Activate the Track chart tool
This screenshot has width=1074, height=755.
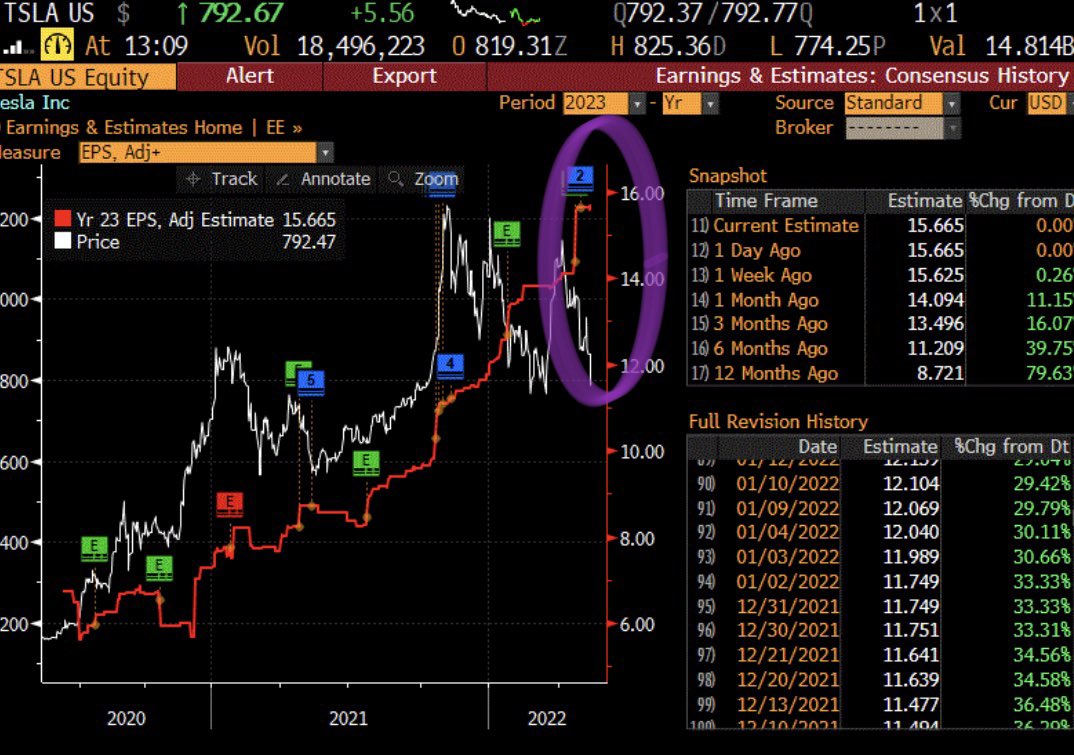(x=221, y=180)
